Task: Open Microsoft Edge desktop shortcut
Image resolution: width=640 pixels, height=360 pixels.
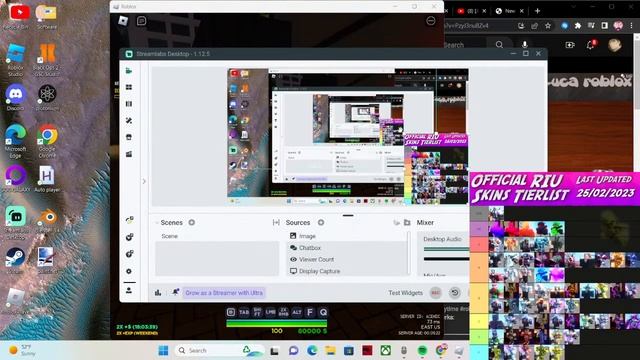Action: (16, 141)
